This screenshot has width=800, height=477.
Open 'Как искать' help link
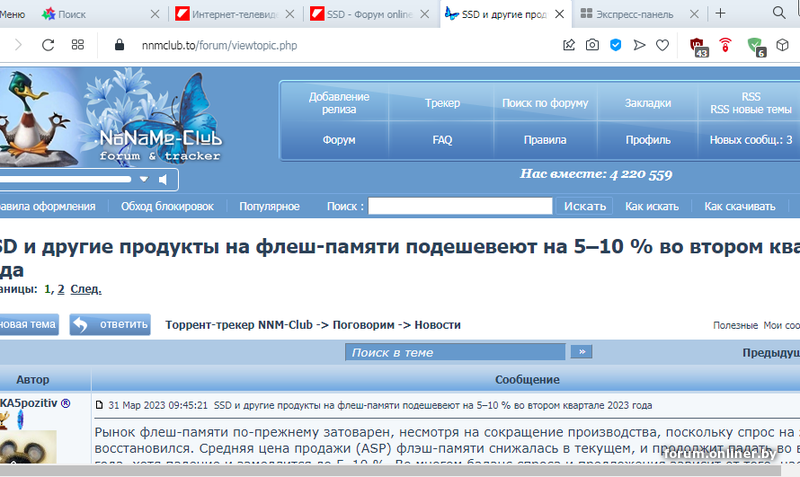[652, 207]
